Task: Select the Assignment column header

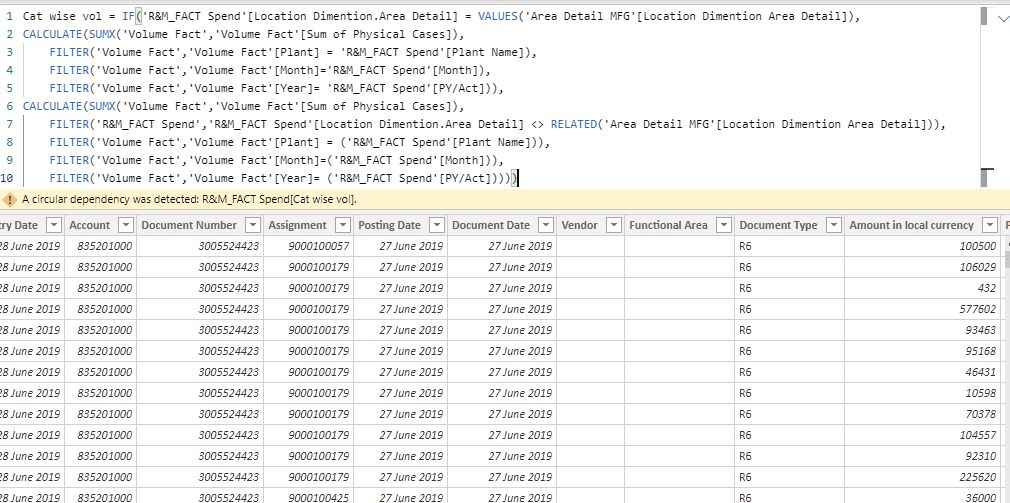Action: point(298,225)
